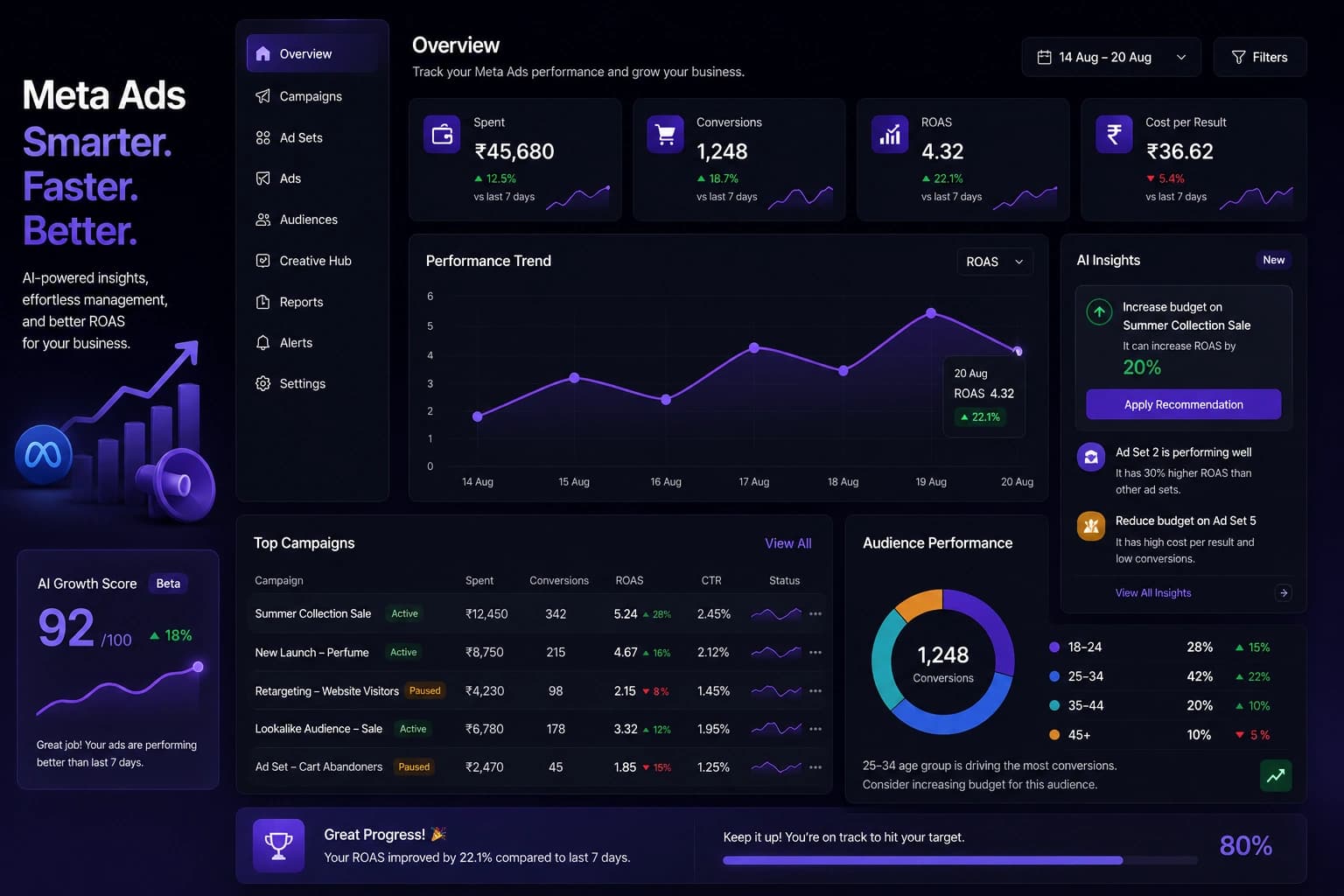Click the Audiences people icon
Image resolution: width=1344 pixels, height=896 pixels.
[x=262, y=220]
